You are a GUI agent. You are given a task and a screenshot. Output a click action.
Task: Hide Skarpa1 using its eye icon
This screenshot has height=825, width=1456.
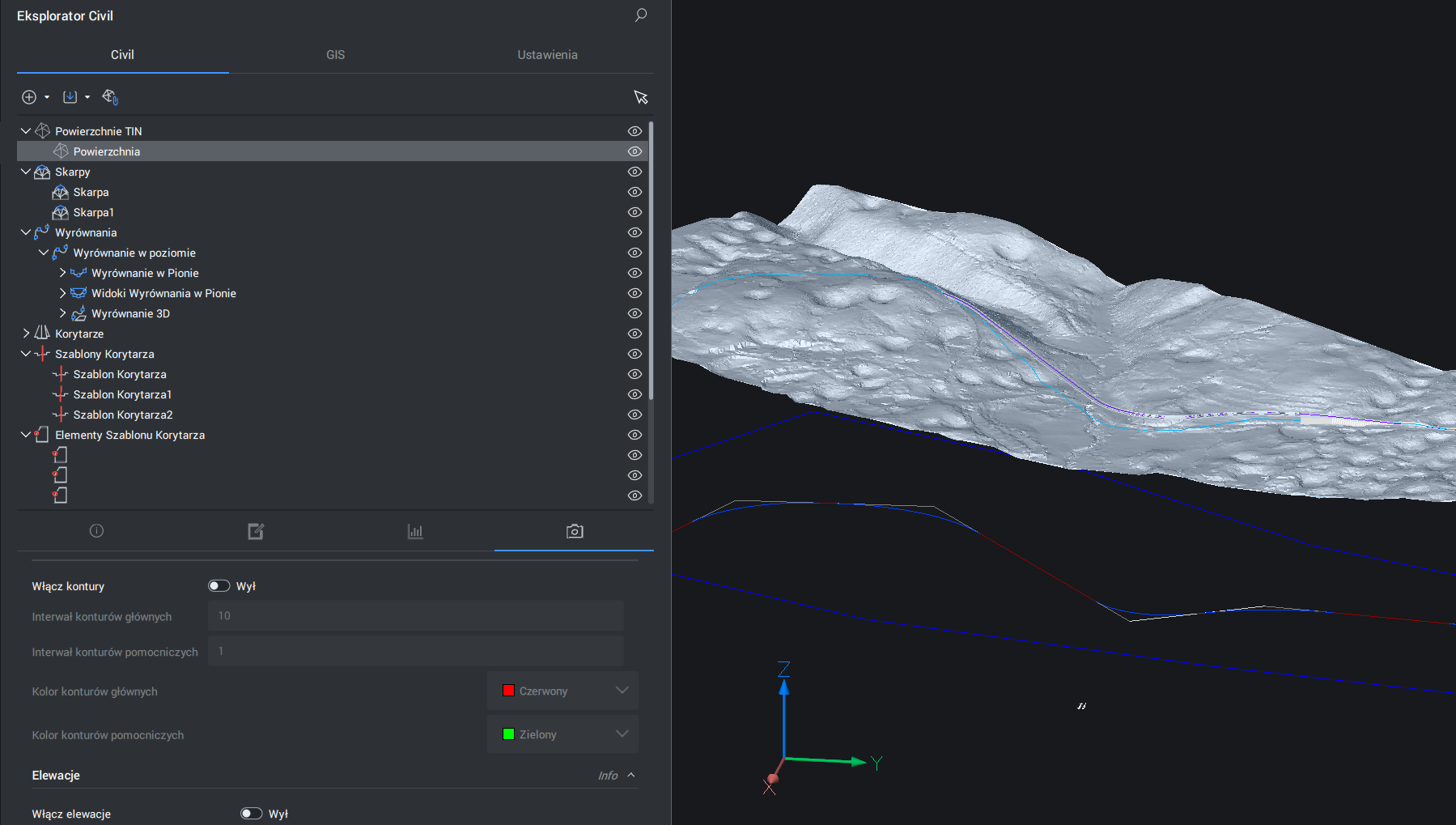click(635, 212)
